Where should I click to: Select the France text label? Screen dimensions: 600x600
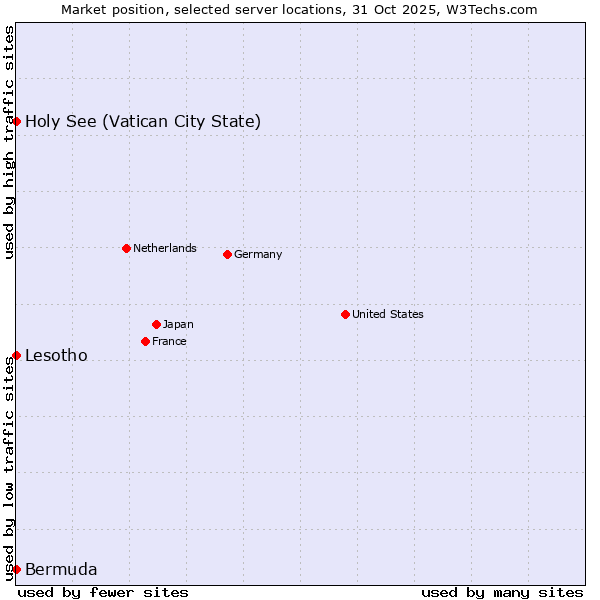point(169,341)
